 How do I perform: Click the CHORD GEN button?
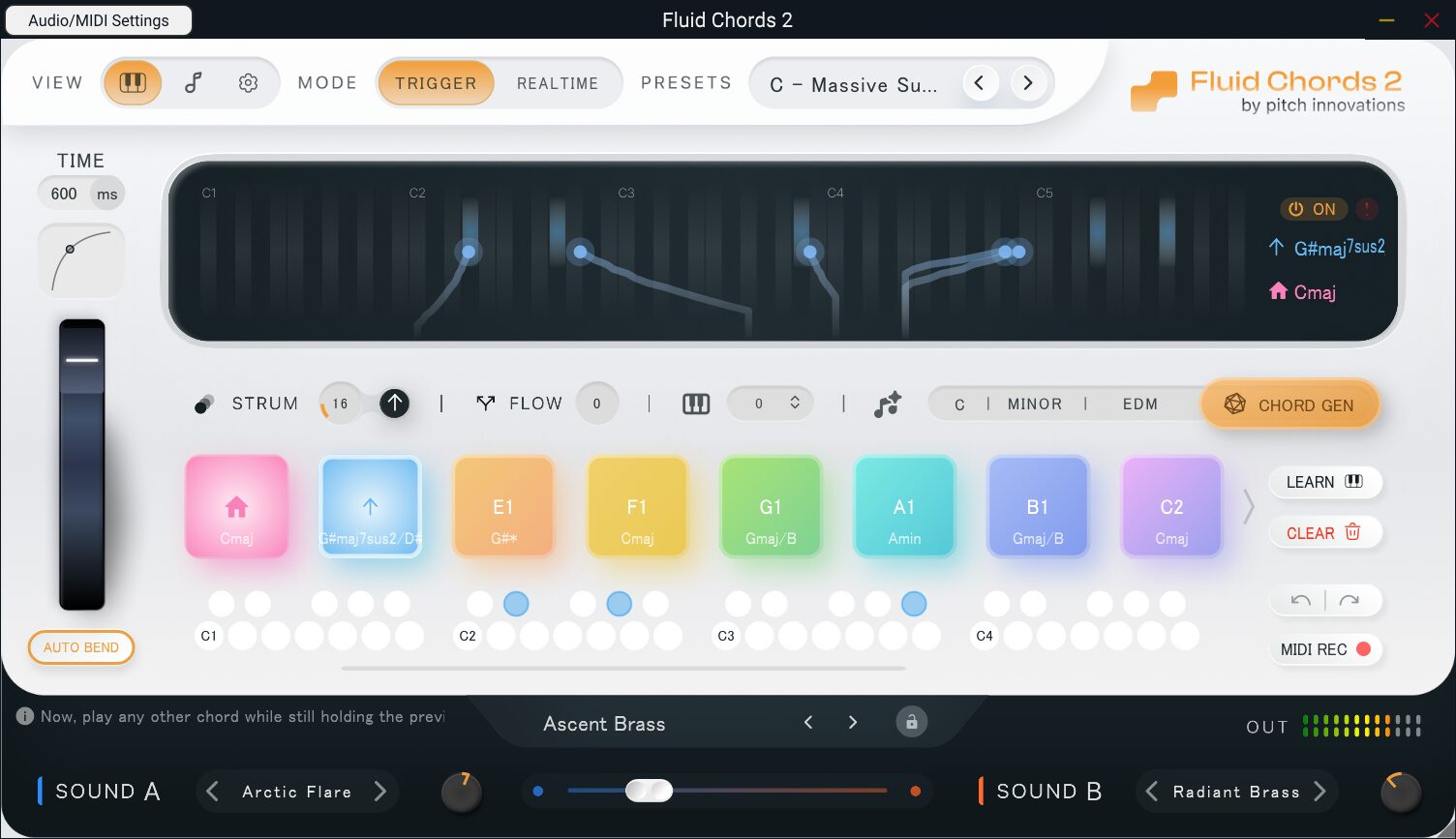tap(1289, 405)
